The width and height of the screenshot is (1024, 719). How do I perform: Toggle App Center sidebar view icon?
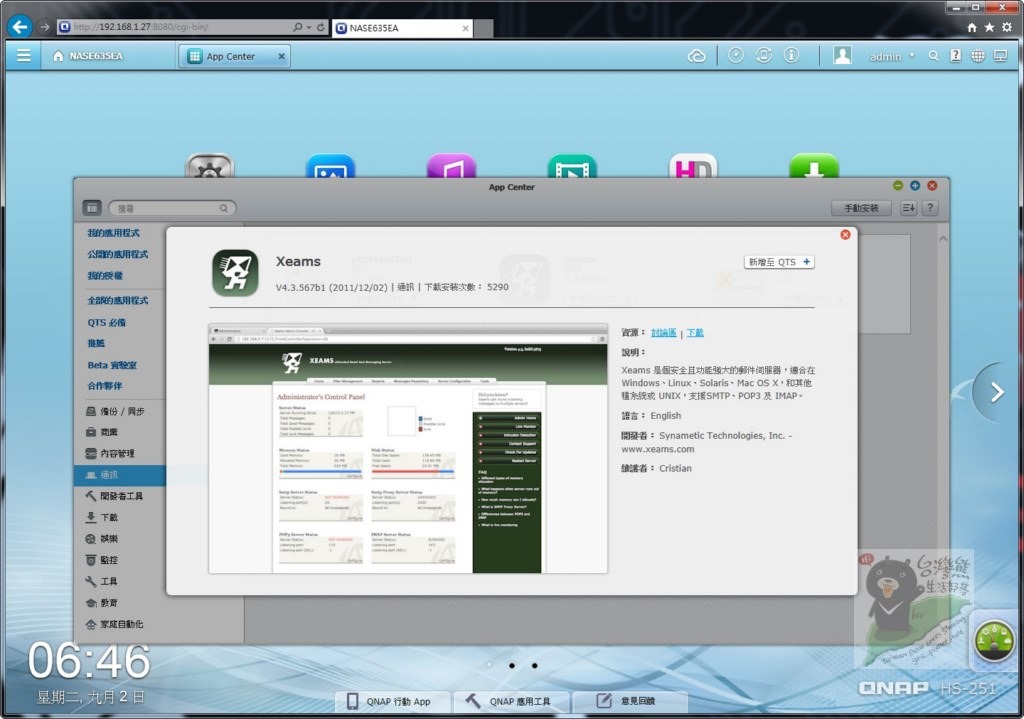[92, 208]
